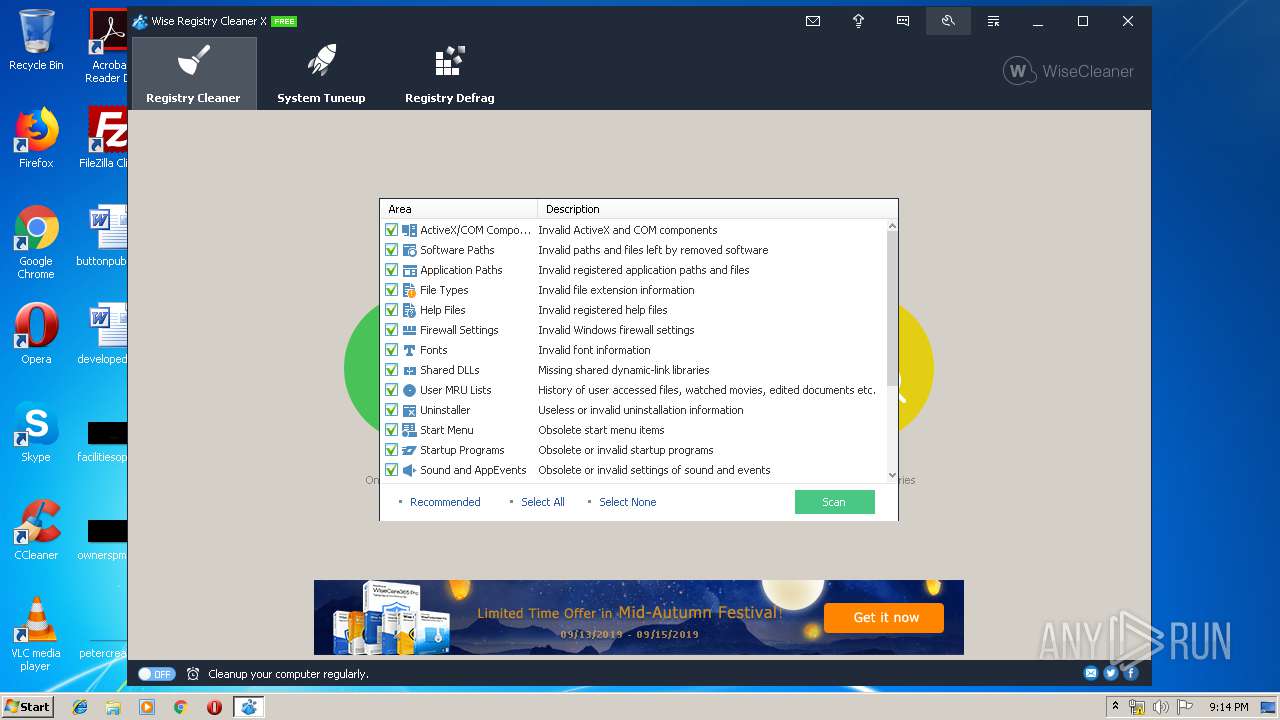Image resolution: width=1280 pixels, height=720 pixels.
Task: Start the registry scan with Scan button
Action: pos(834,502)
